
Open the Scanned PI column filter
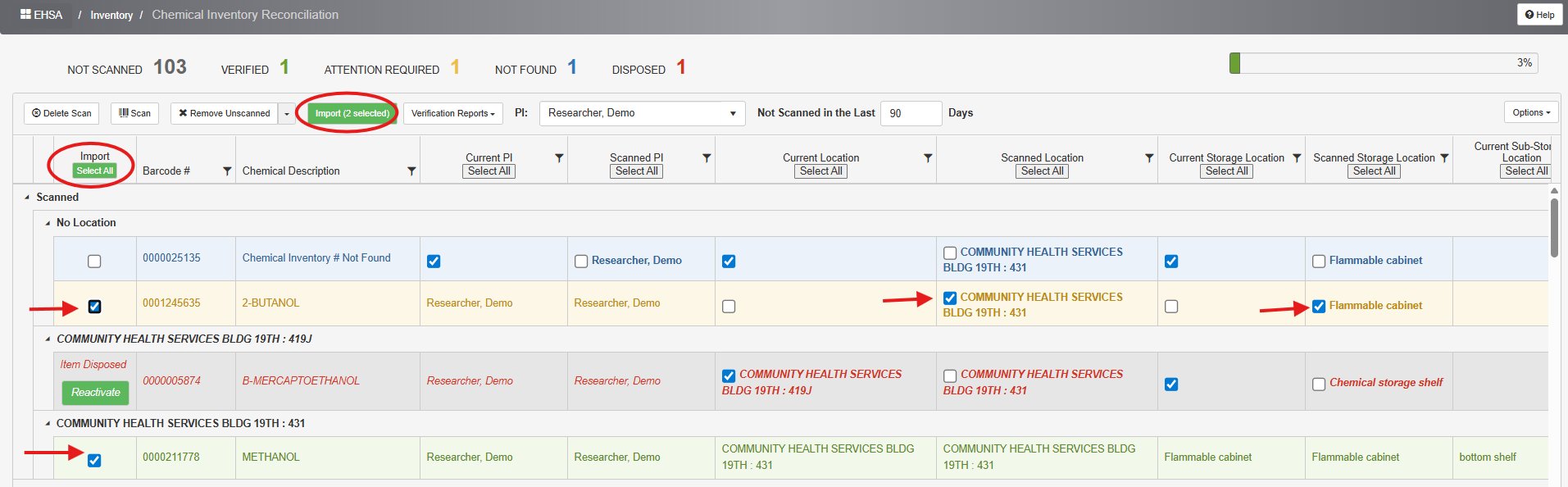tap(707, 157)
